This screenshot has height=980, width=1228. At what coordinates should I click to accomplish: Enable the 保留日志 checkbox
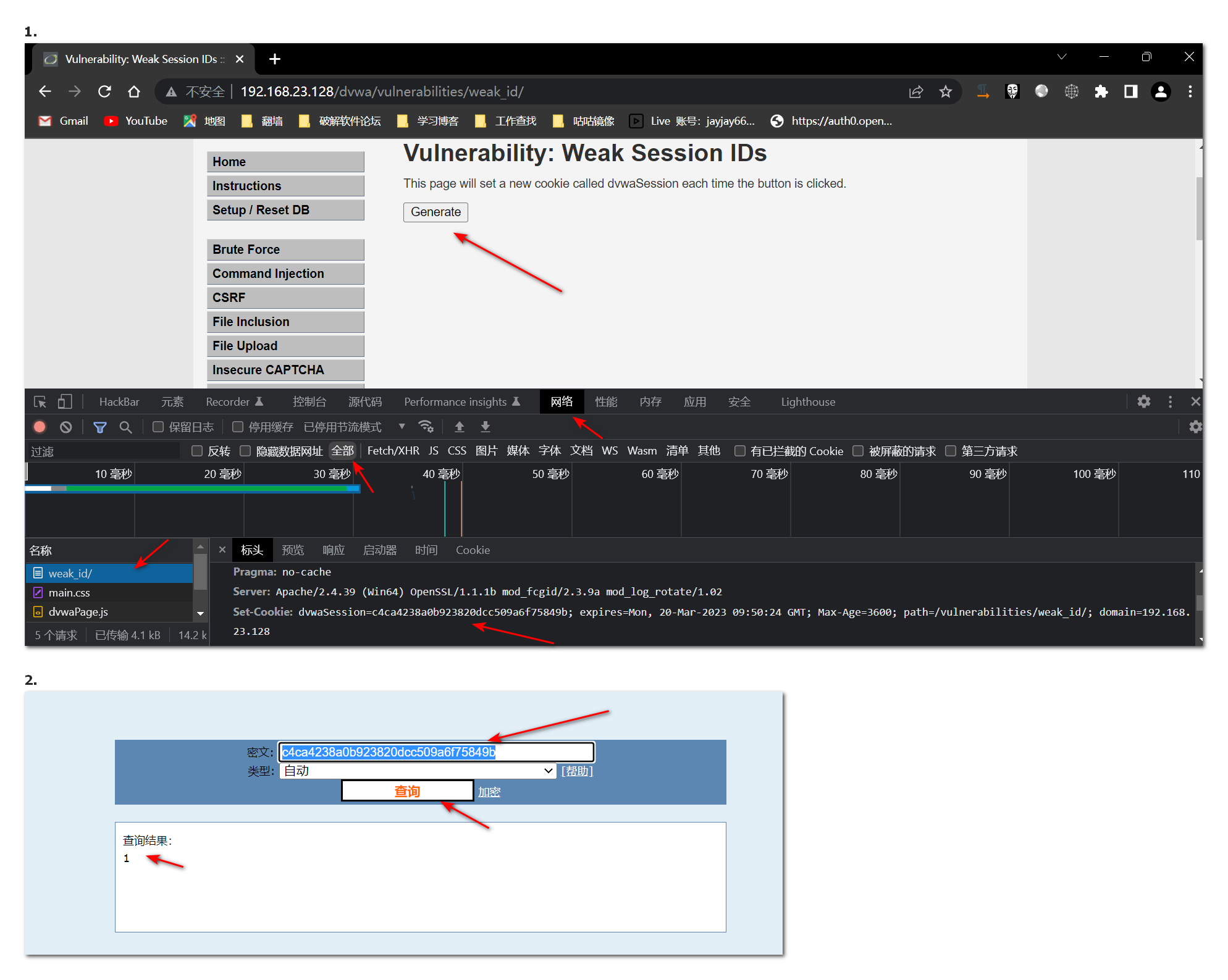[158, 427]
